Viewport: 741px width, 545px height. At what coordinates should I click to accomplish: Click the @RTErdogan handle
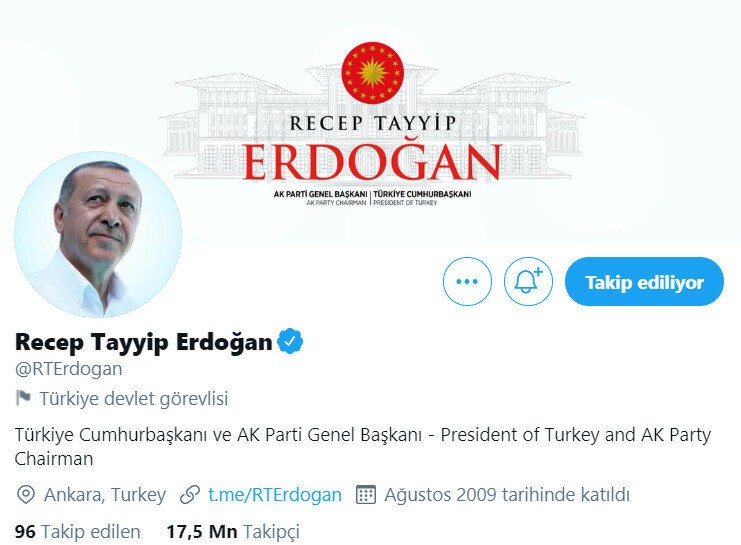click(69, 369)
